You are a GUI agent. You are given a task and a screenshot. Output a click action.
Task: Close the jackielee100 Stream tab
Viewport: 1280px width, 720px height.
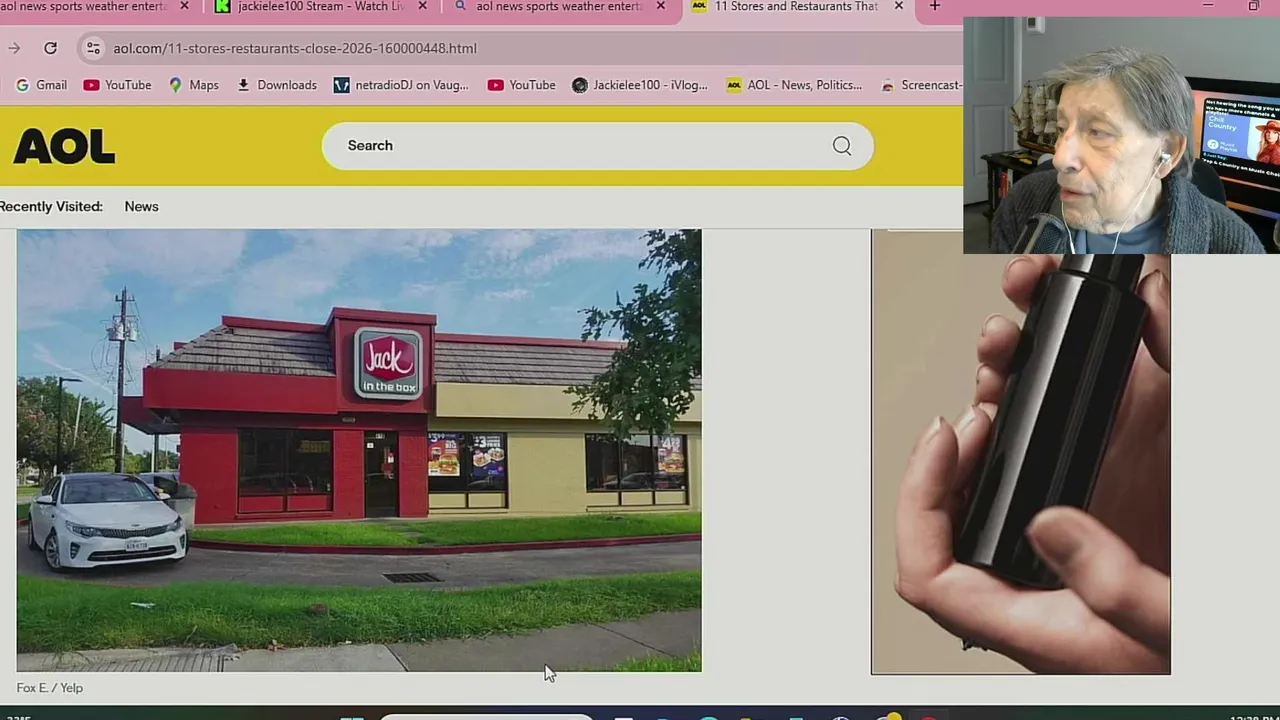point(422,6)
